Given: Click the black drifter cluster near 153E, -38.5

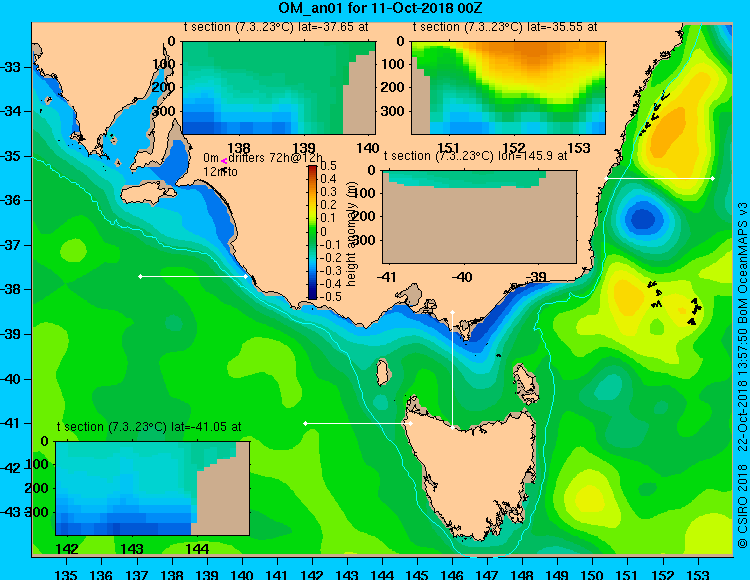Looking at the screenshot, I should 693,311.
